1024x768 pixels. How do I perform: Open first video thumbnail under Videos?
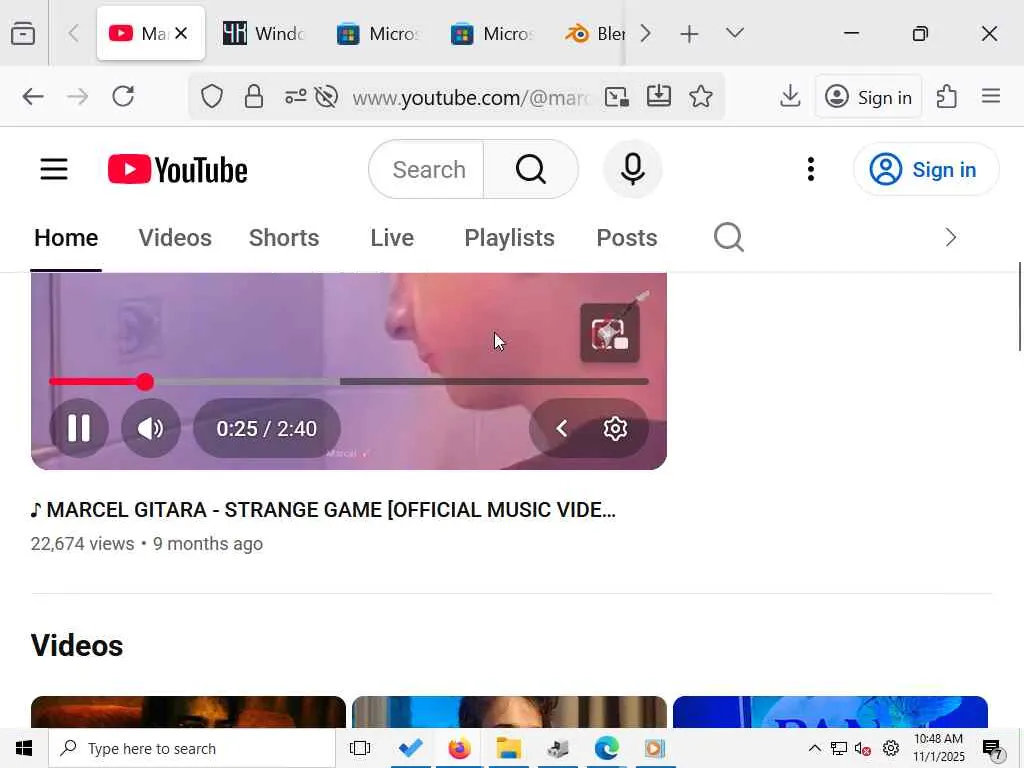[x=188, y=712]
